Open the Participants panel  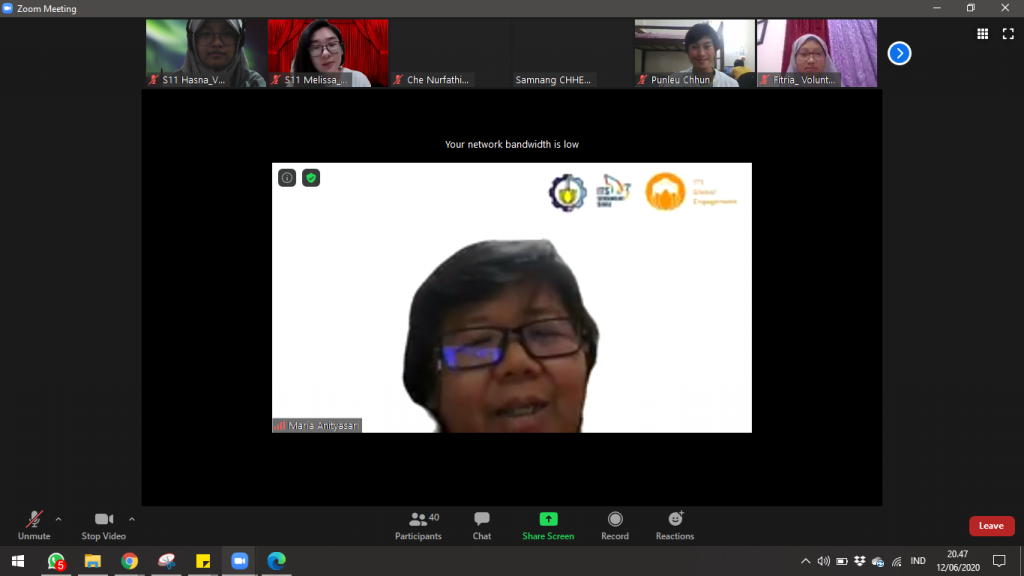coord(418,524)
